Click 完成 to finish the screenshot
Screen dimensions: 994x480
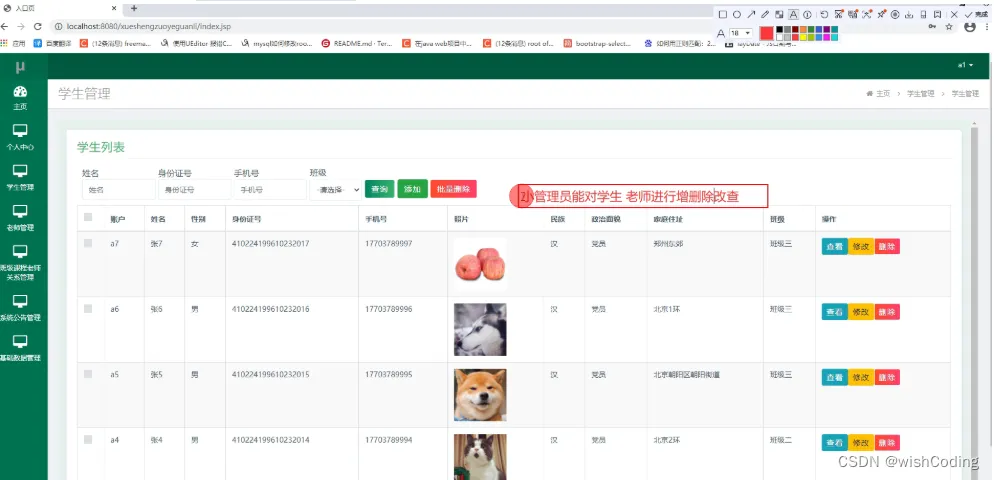click(x=976, y=15)
